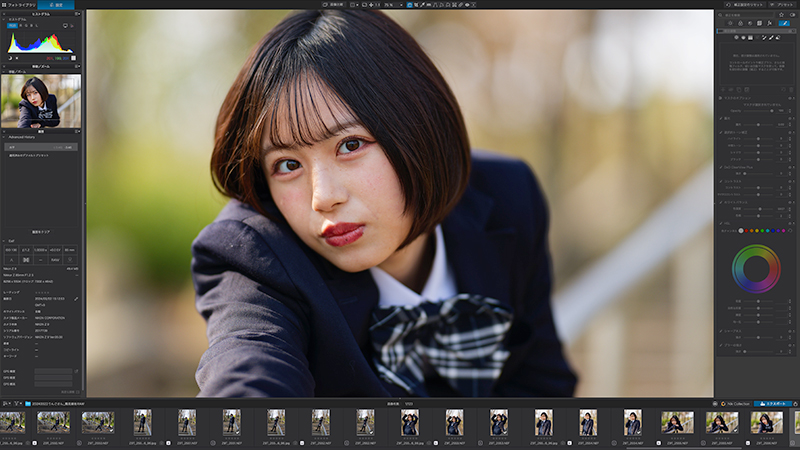Collapse the Exif section
Viewport: 800px width, 450px height.
point(4,241)
